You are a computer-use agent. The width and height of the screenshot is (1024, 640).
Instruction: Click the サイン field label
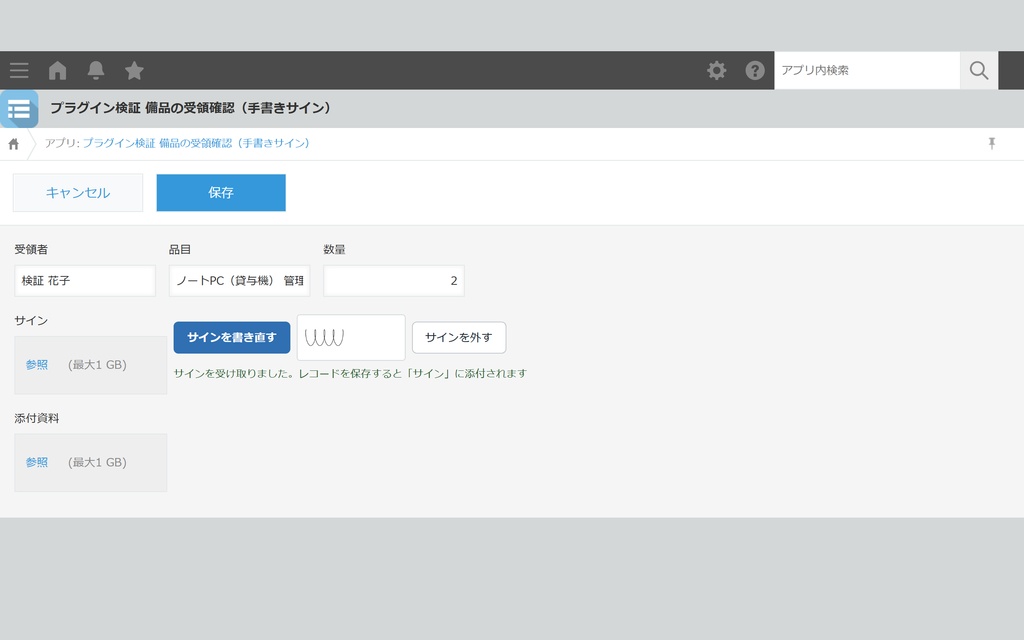click(x=31, y=321)
